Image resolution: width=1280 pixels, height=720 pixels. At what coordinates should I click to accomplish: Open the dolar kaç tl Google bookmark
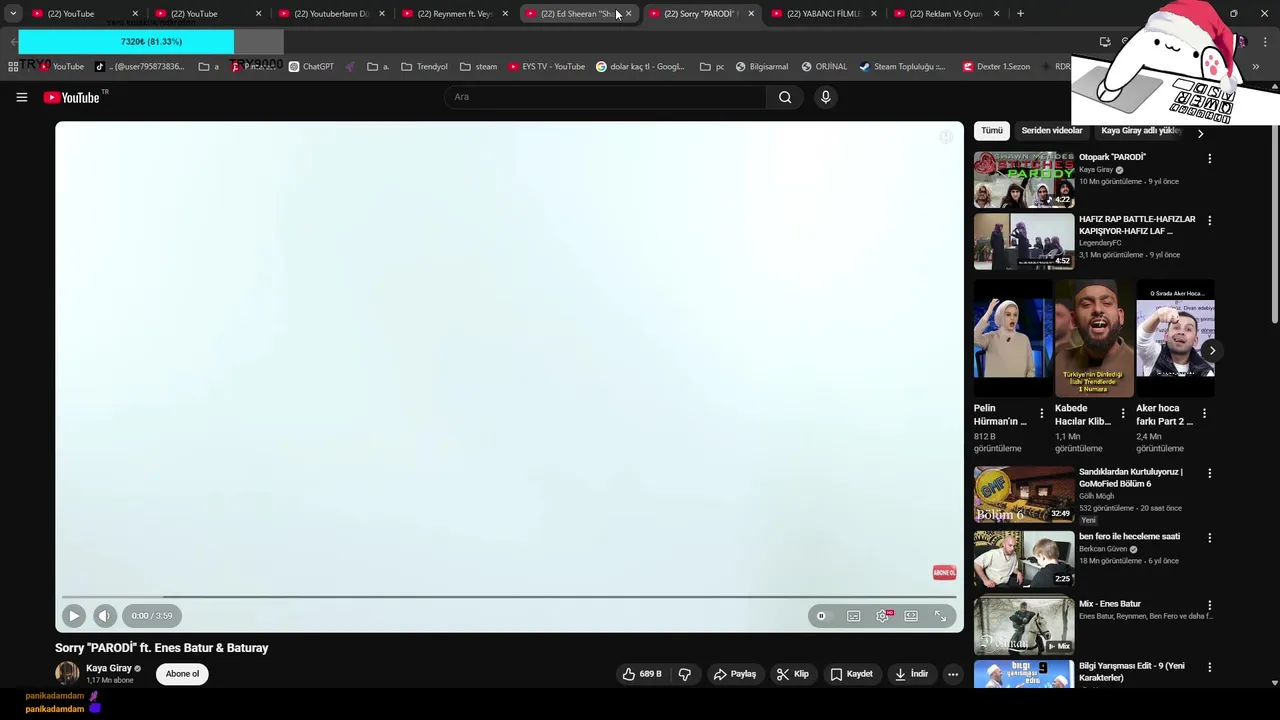[640, 67]
